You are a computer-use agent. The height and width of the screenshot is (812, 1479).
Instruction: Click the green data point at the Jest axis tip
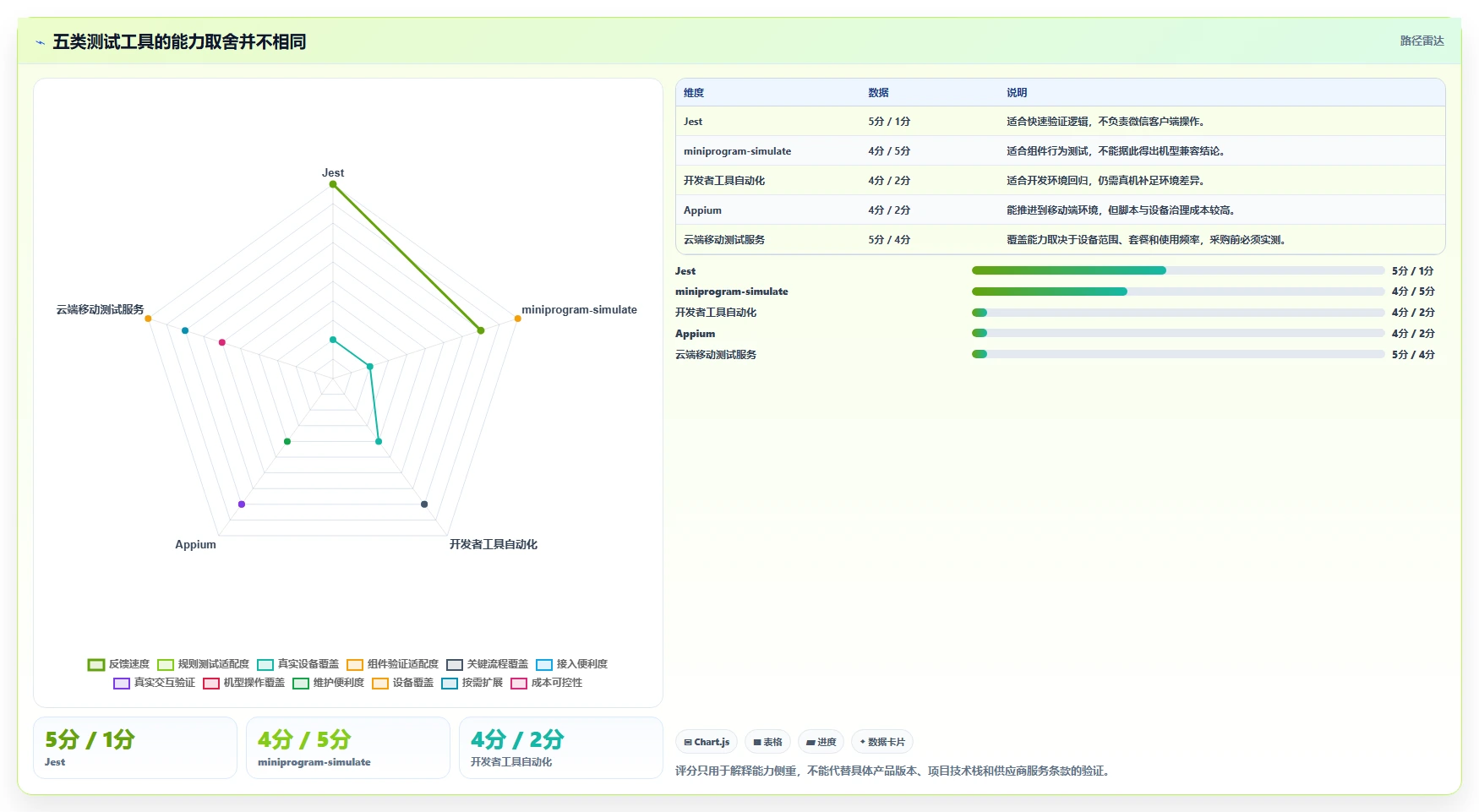click(333, 184)
